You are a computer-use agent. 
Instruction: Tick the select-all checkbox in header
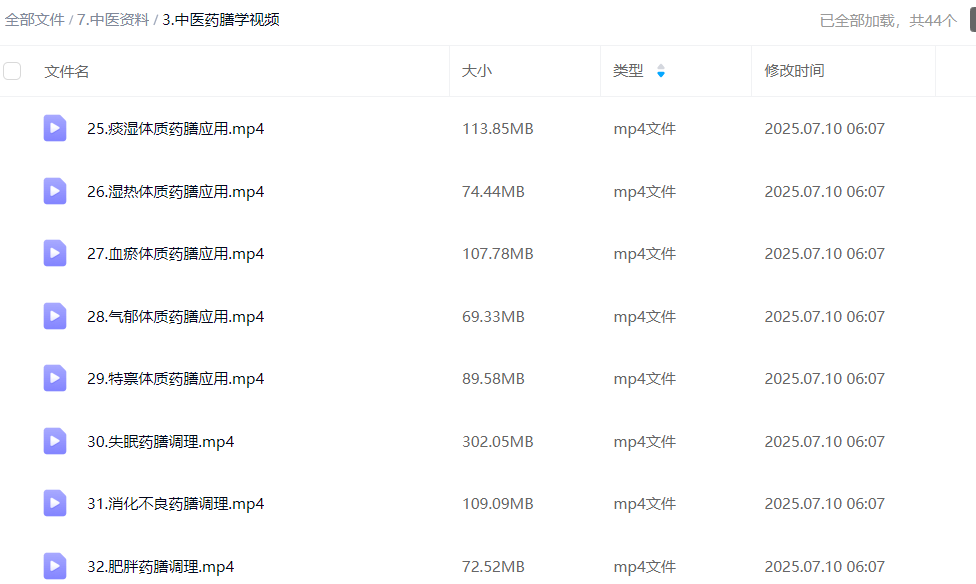[x=12, y=71]
